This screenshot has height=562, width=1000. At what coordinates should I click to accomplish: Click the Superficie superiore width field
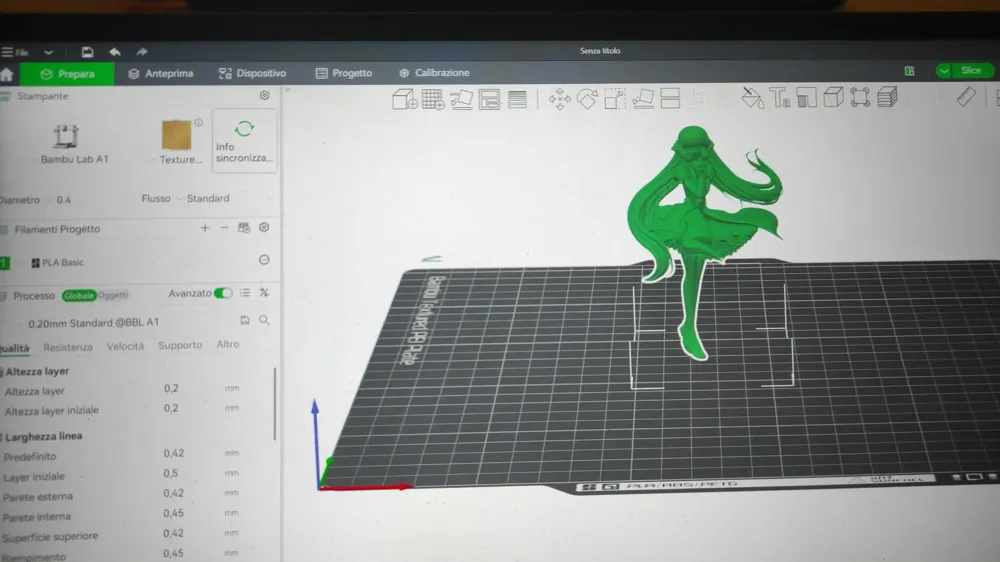173,533
